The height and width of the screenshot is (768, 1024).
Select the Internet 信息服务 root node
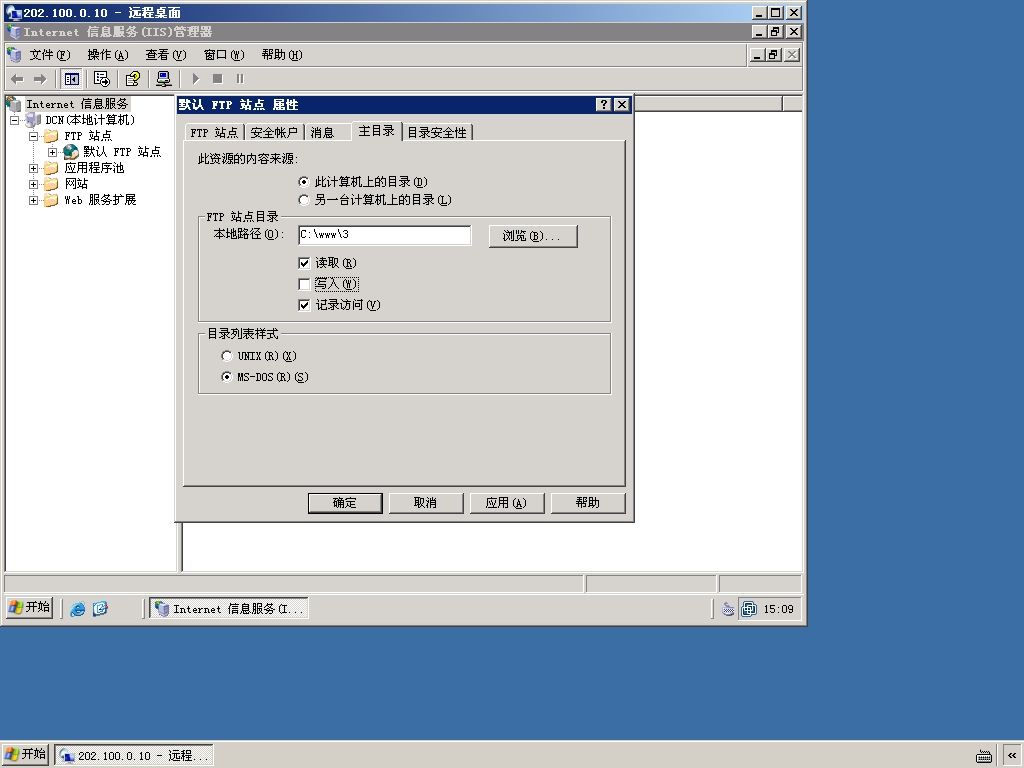coord(77,104)
